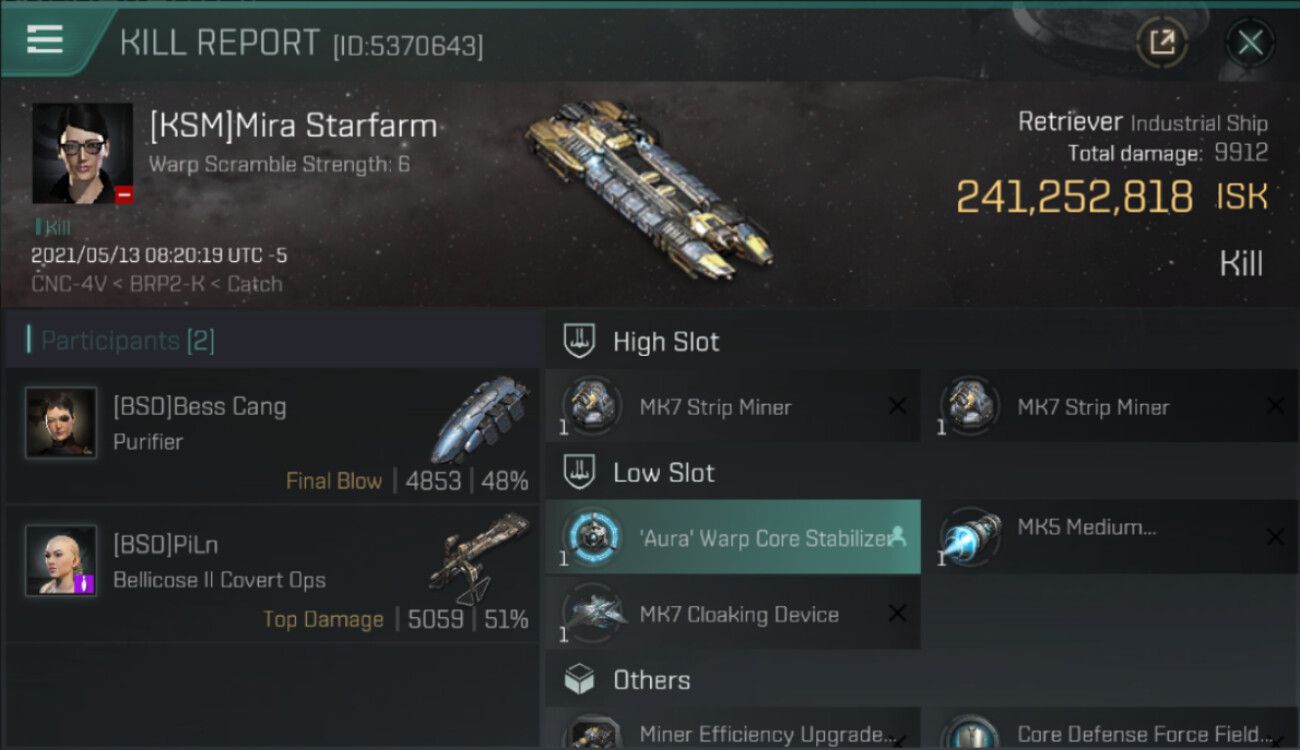The image size is (1300, 750).
Task: Click the share kill report icon
Action: (1161, 42)
